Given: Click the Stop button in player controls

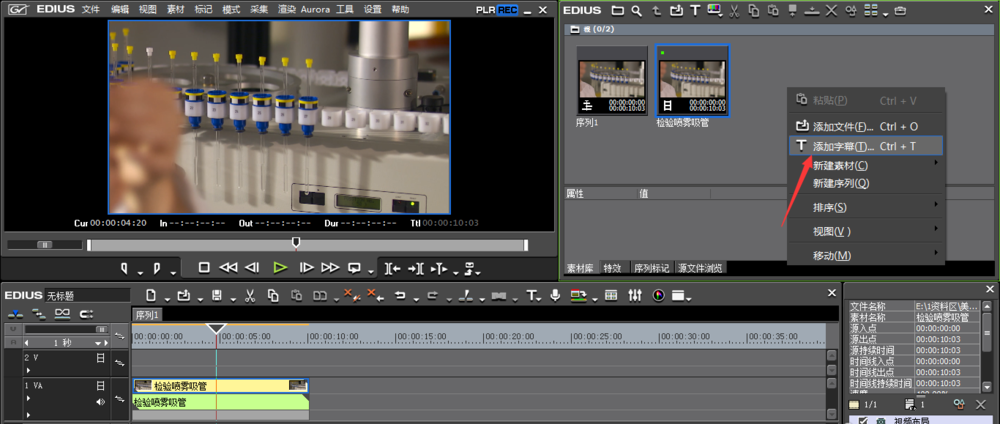Looking at the screenshot, I should click(204, 268).
